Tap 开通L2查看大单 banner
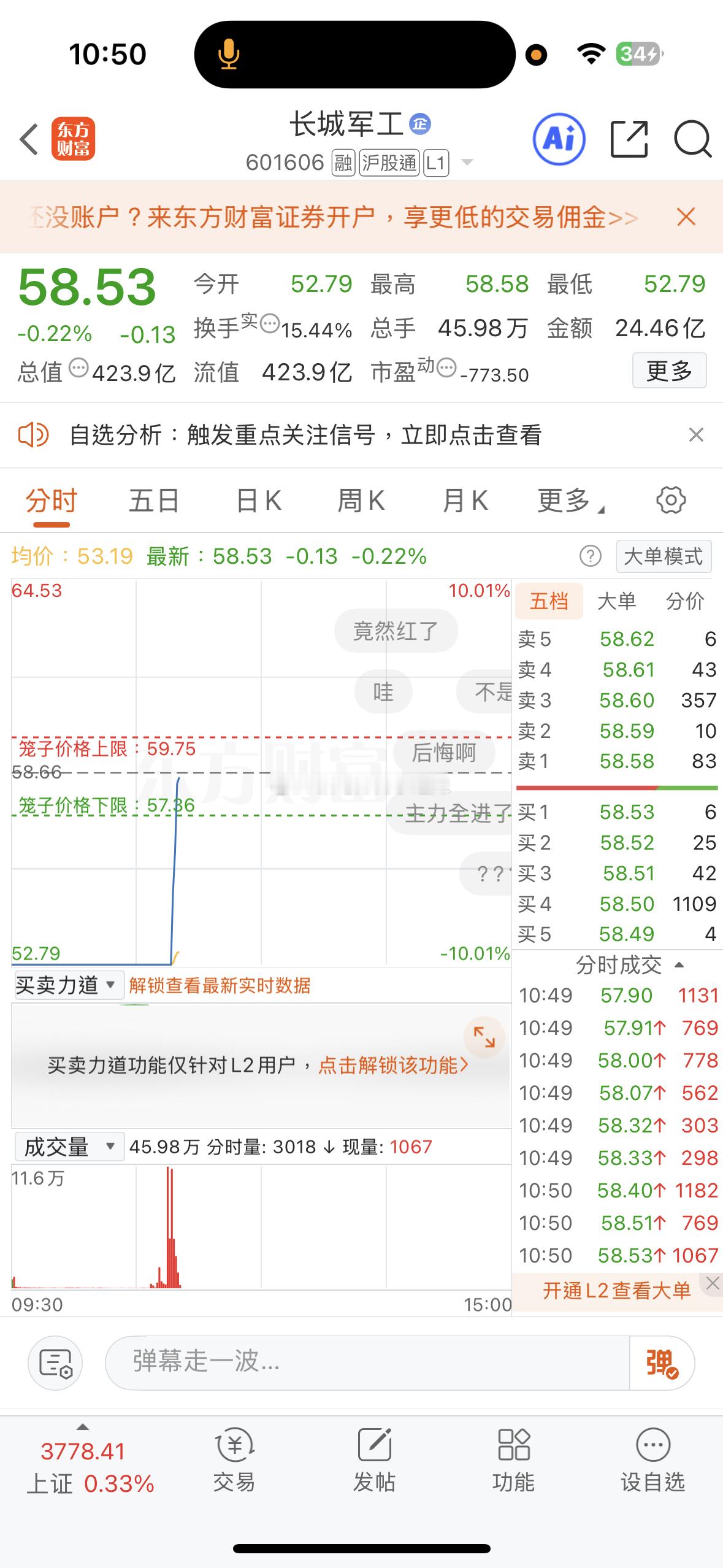 (x=616, y=1291)
